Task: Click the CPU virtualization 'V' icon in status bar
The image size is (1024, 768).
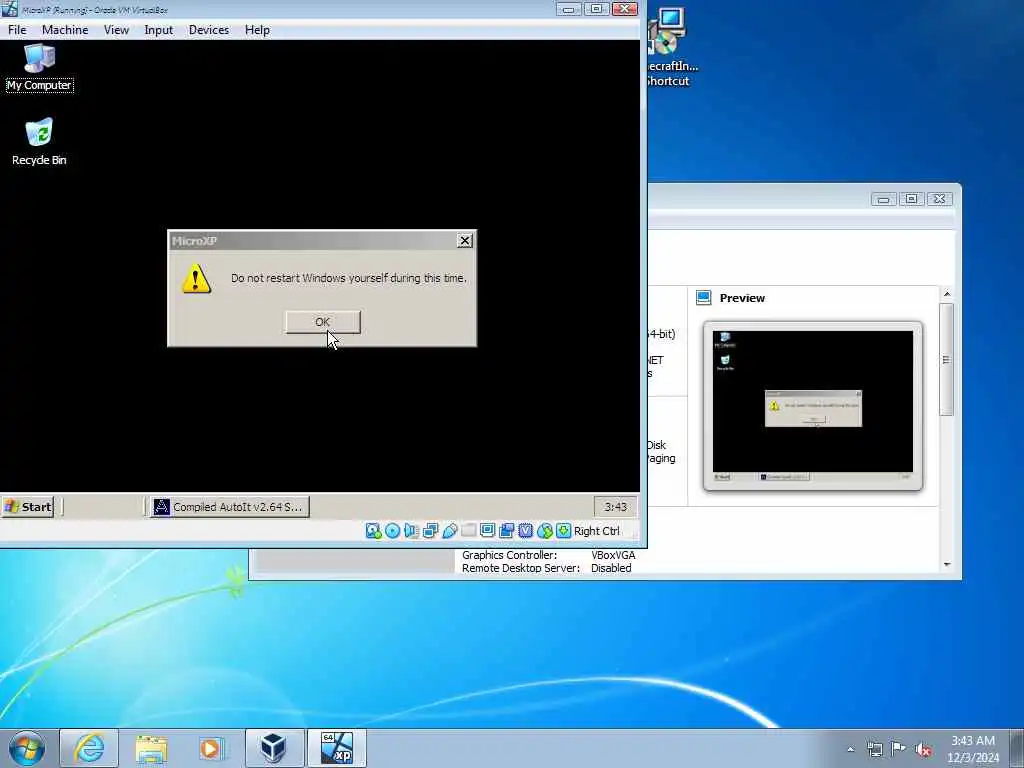Action: coord(525,531)
